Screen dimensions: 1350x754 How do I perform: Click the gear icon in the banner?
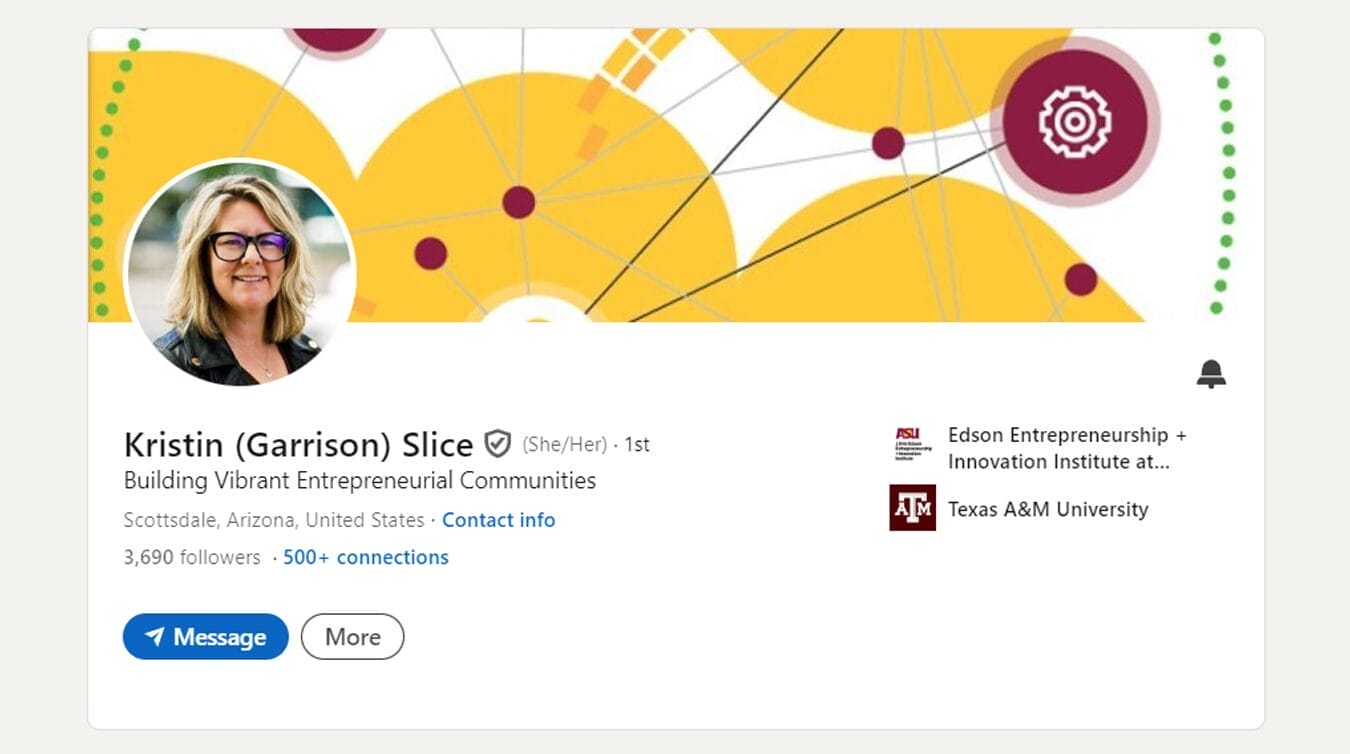coord(1075,122)
